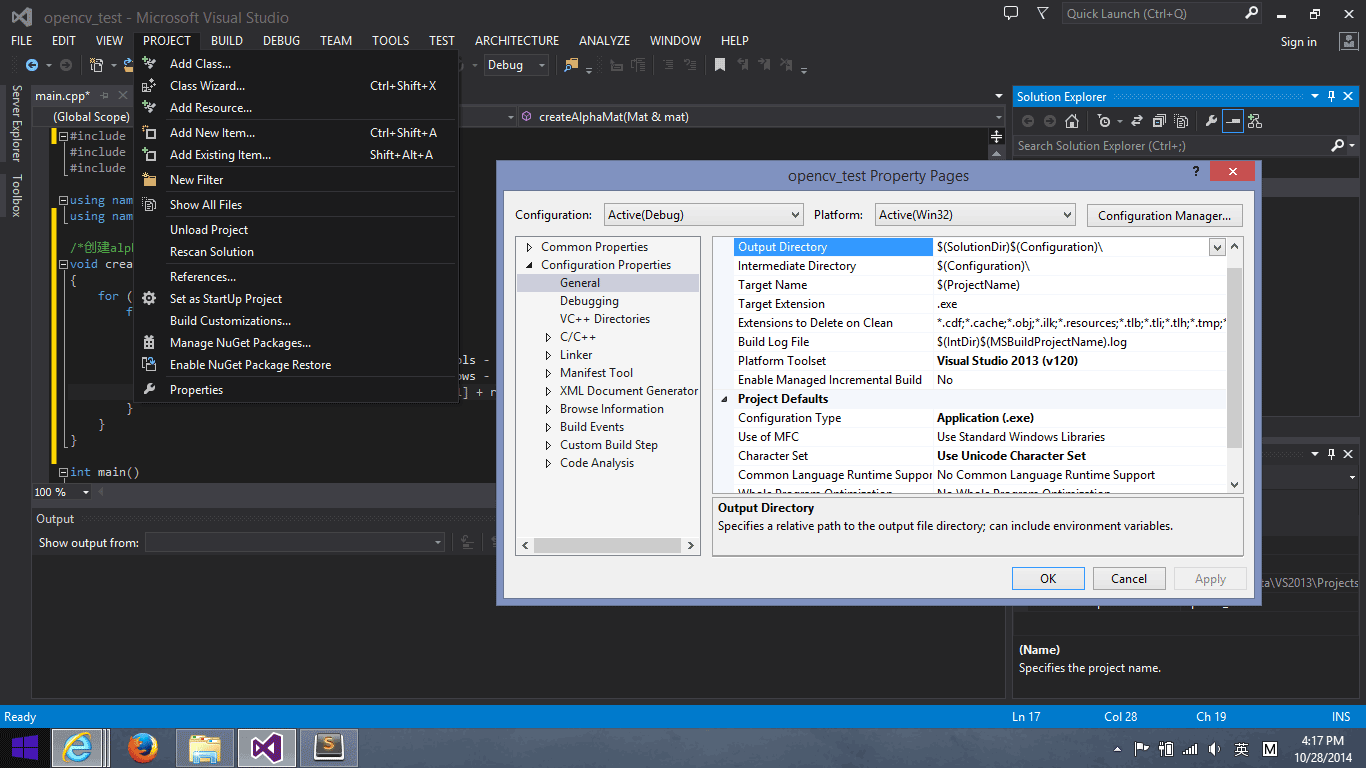This screenshot has height=768, width=1366.
Task: Toggle the auto-hide pin on Solution Explorer
Action: point(1331,97)
